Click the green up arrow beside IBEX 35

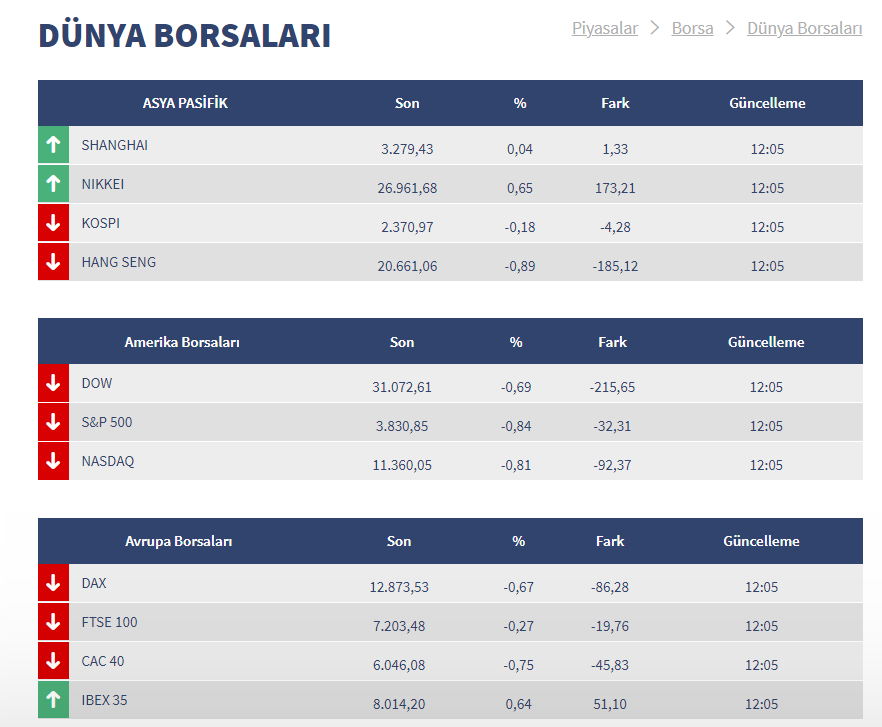pos(53,700)
